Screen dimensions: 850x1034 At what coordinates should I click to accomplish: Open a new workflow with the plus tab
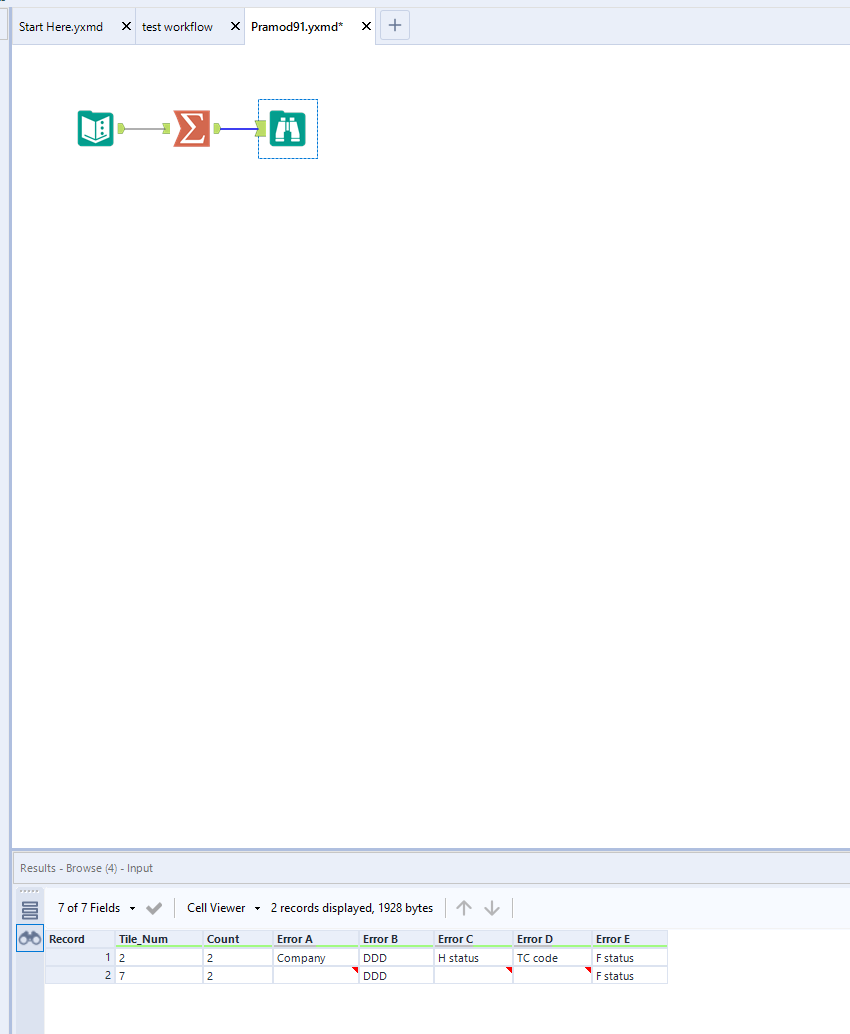pyautogui.click(x=394, y=25)
